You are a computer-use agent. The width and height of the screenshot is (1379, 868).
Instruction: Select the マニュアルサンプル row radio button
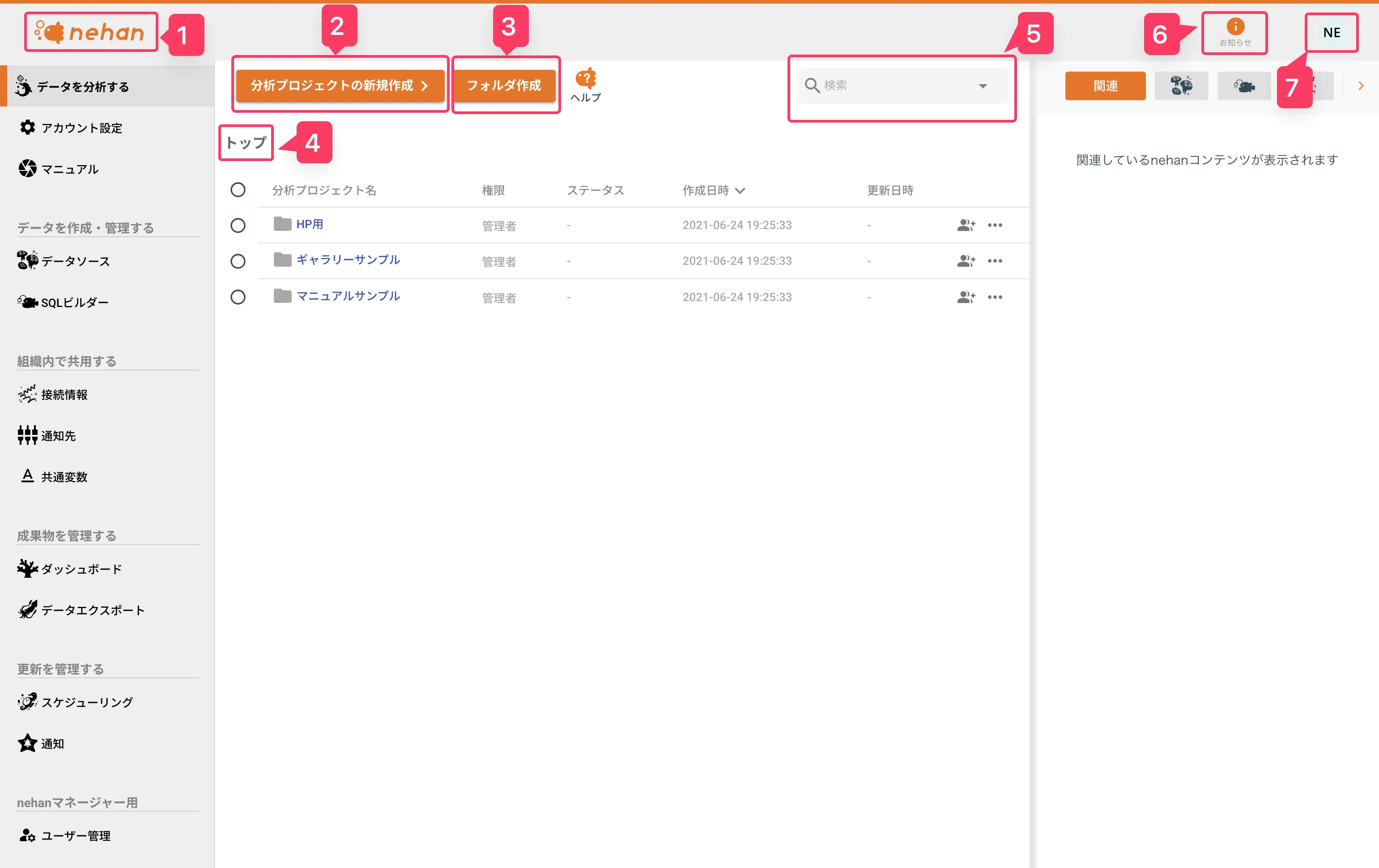pos(238,297)
